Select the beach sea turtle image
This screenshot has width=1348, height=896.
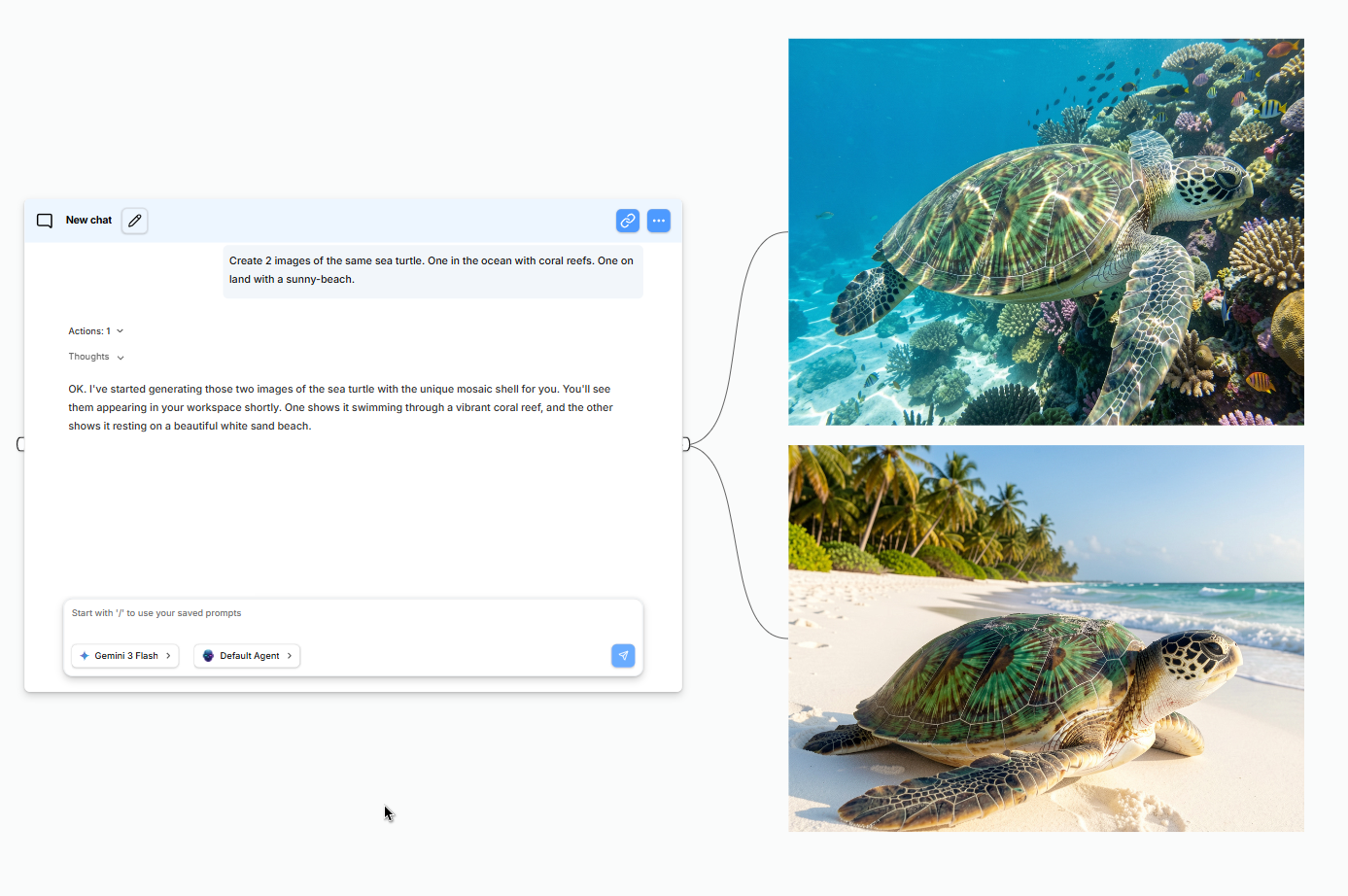point(1046,638)
